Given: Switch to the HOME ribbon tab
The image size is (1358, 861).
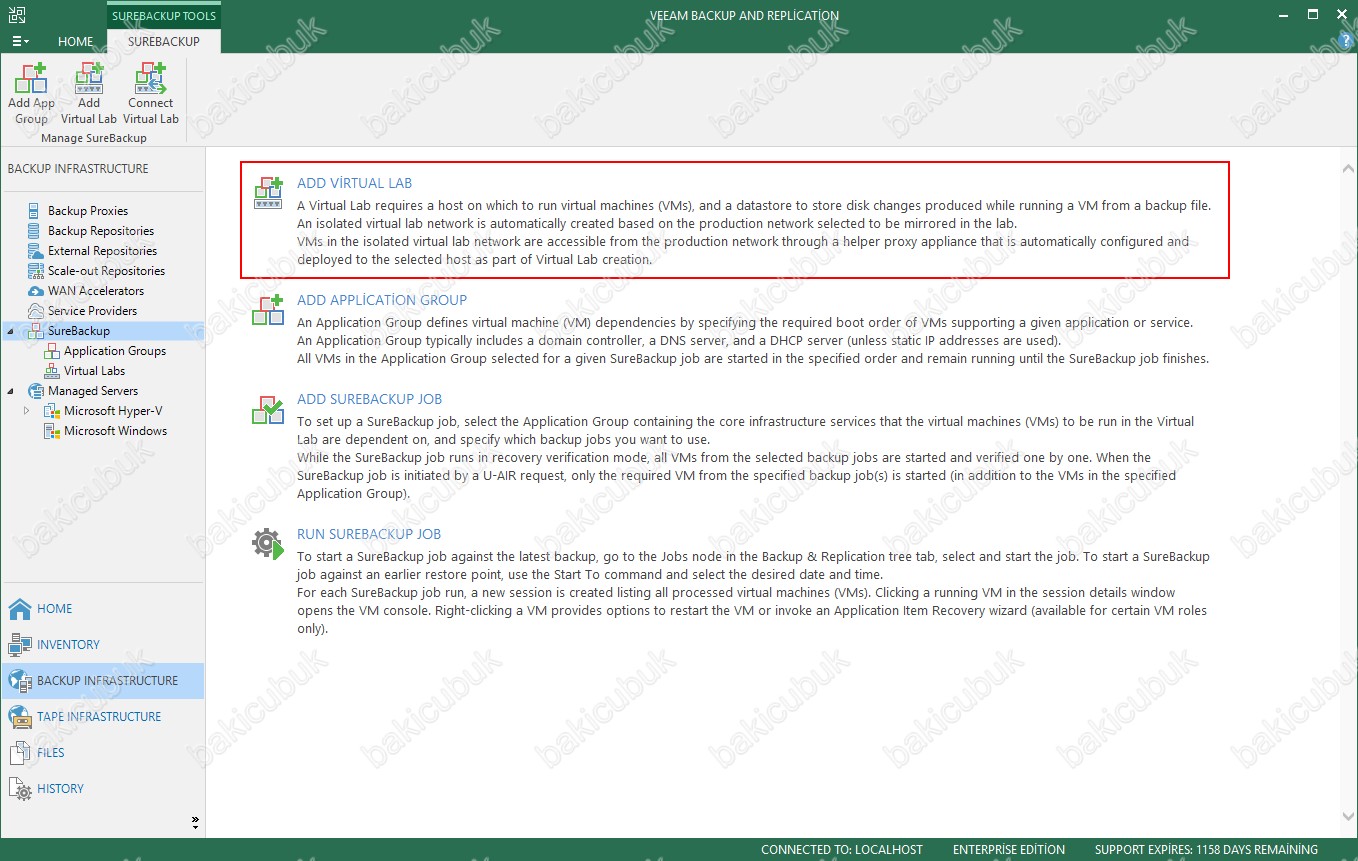Looking at the screenshot, I should pos(75,42).
